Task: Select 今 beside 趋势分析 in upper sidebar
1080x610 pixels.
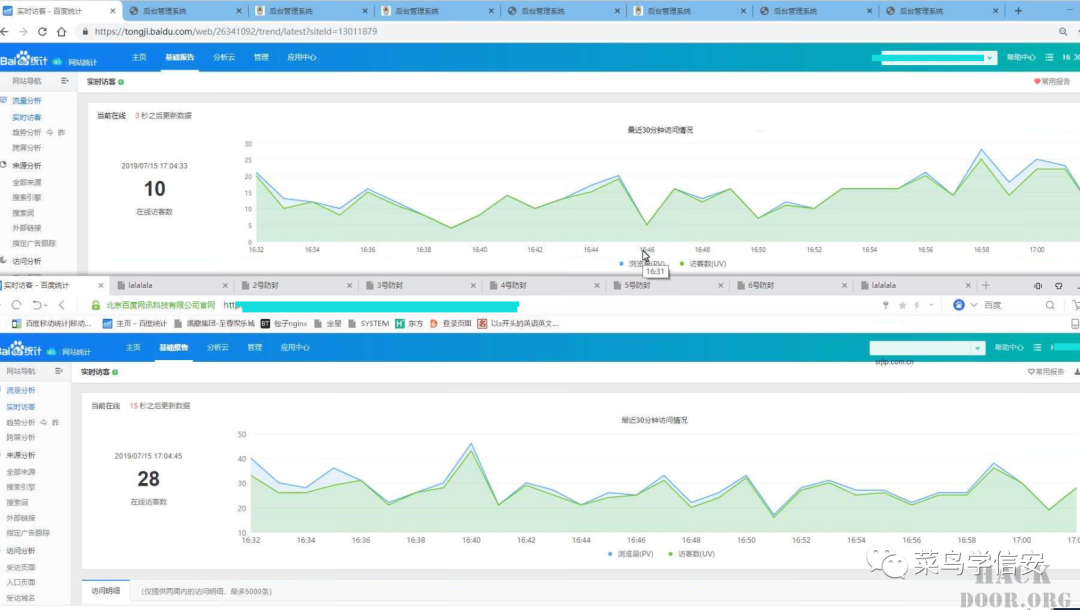Action: point(50,132)
